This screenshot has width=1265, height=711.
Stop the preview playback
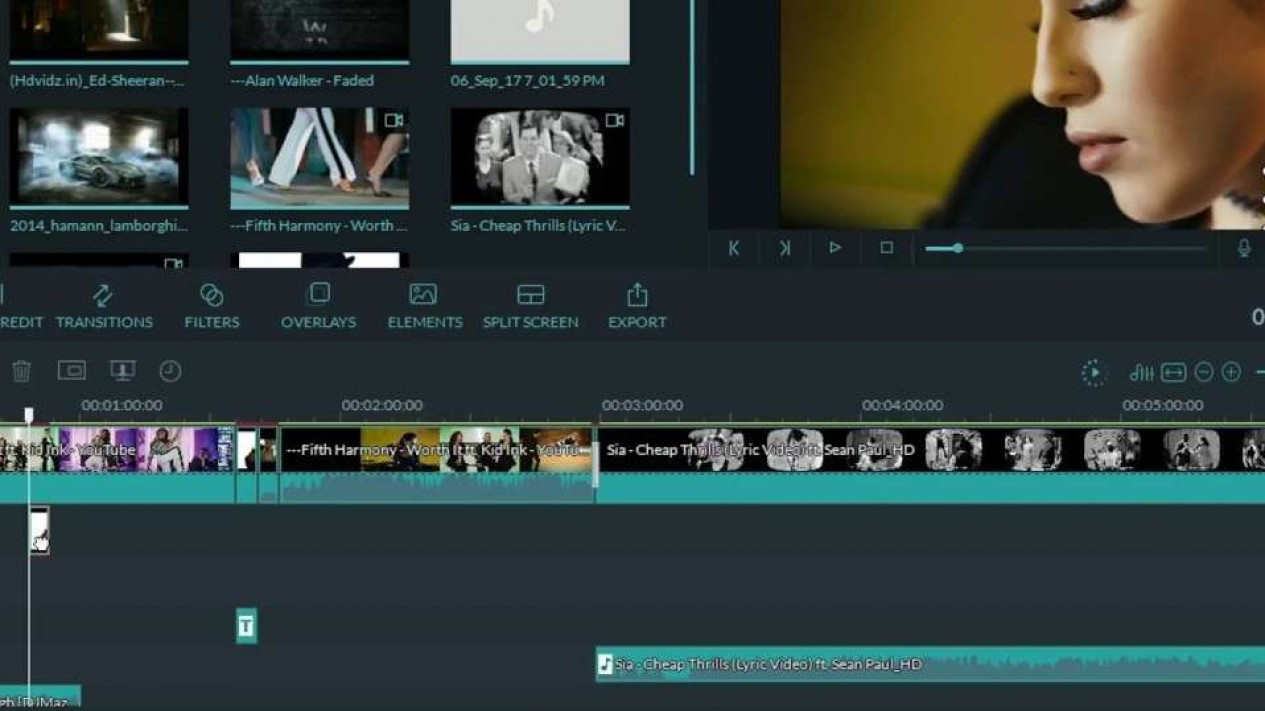886,248
